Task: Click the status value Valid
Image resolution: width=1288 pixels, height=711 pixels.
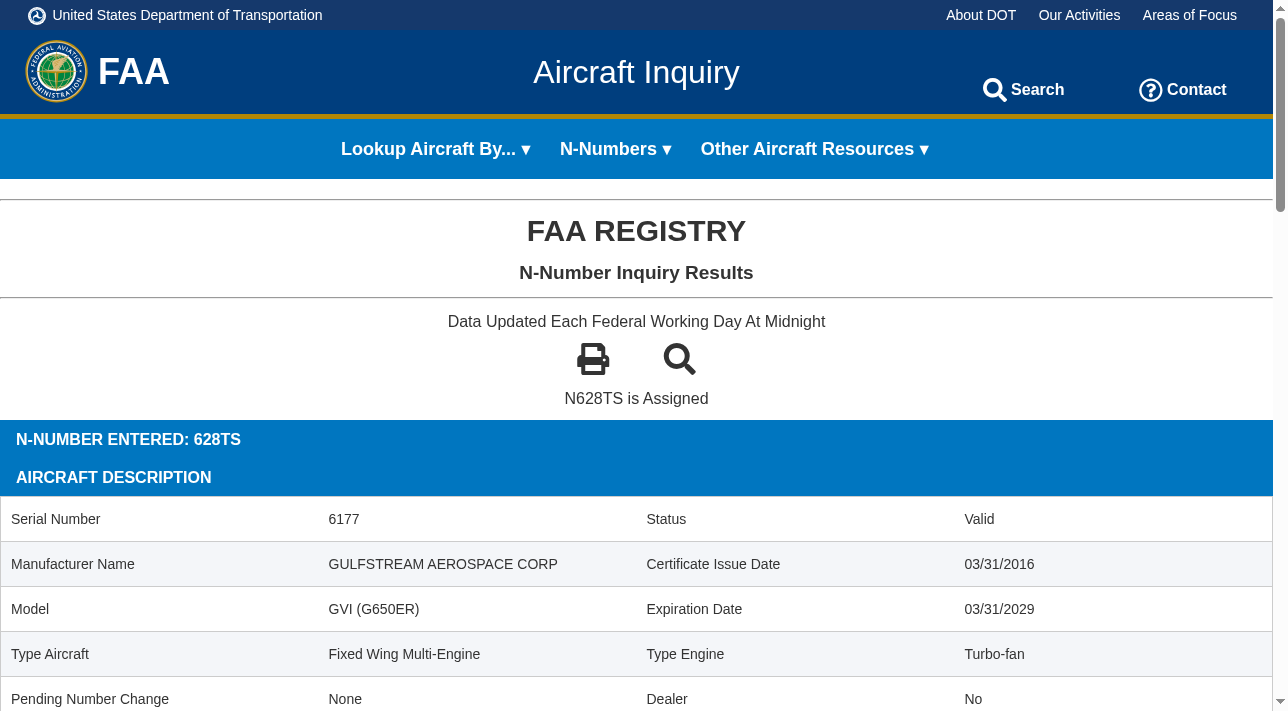Action: click(x=980, y=519)
